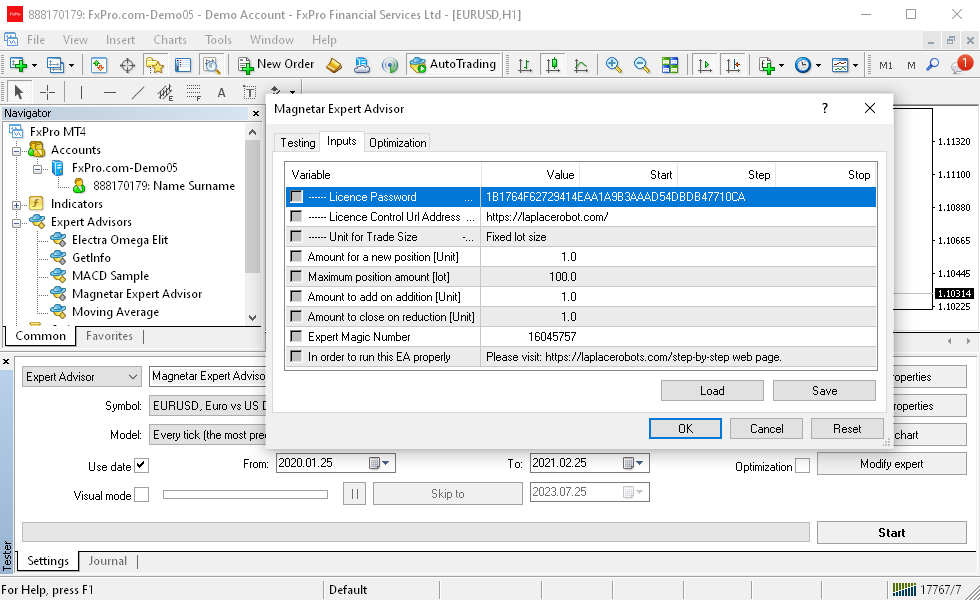Select the horizontal line drawing tool

tap(110, 92)
